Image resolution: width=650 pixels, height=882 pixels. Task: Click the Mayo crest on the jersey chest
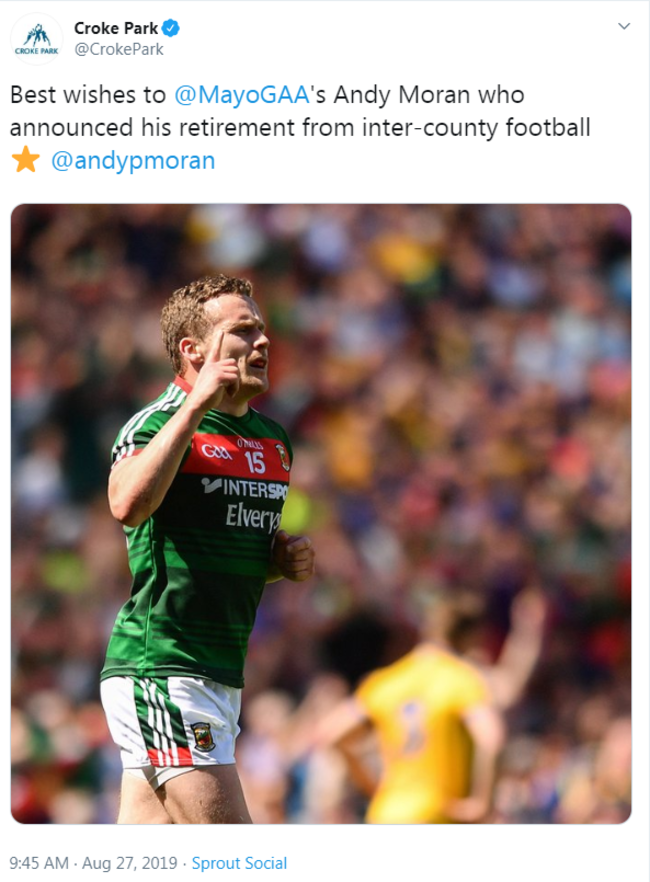282,456
